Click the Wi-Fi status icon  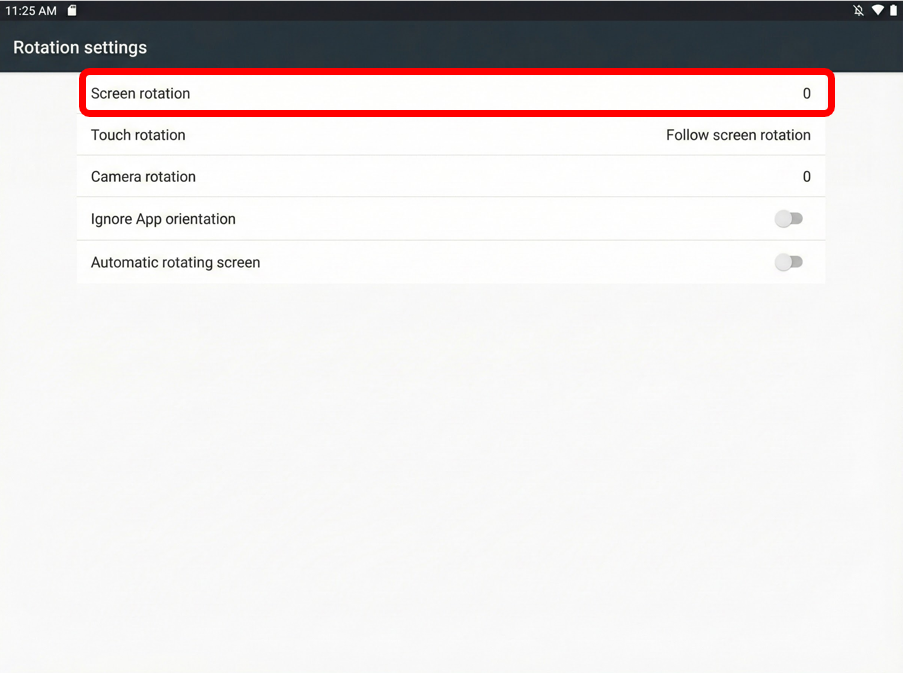[877, 10]
